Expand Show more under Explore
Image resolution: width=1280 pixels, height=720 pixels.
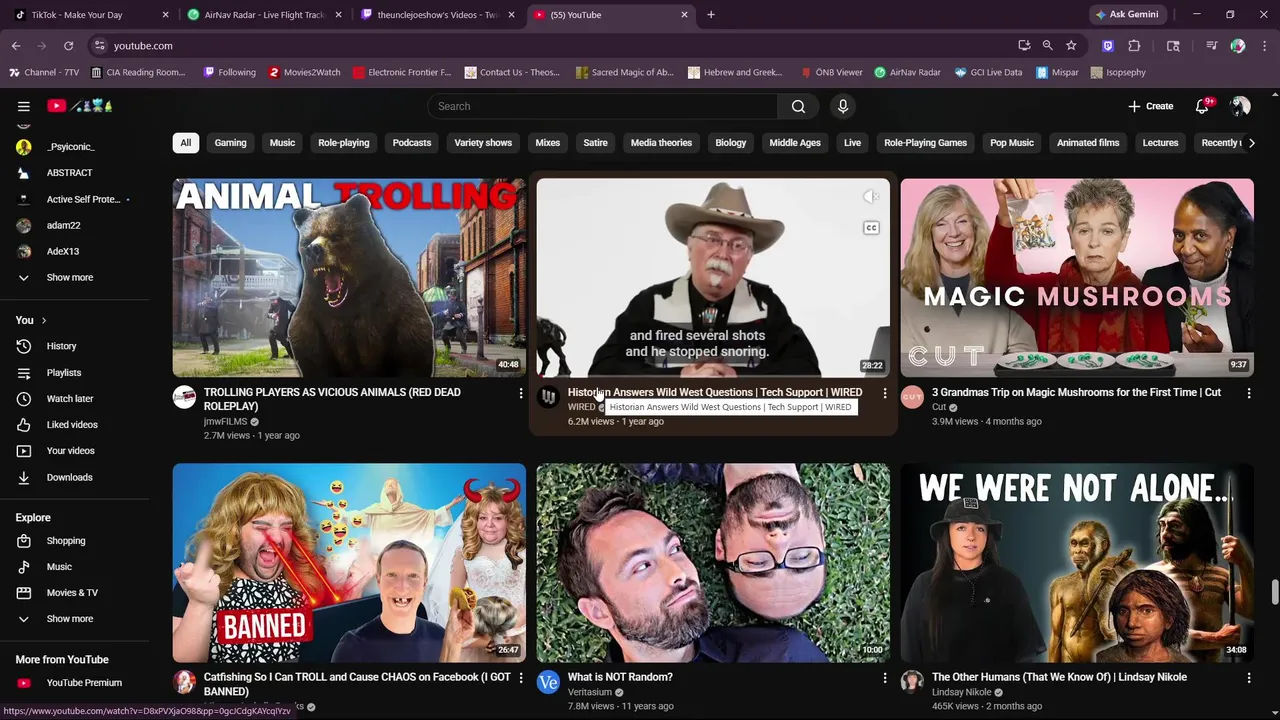point(75,619)
